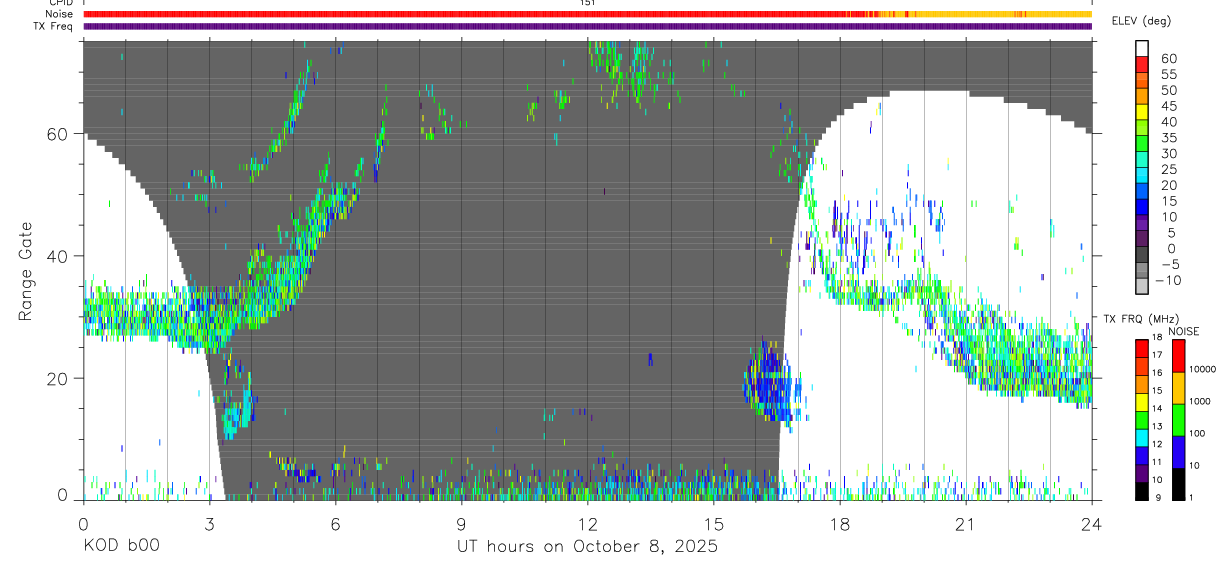The height and width of the screenshot is (567, 1228).
Task: Click the x-axis tick label "24"
Action: 1091,523
